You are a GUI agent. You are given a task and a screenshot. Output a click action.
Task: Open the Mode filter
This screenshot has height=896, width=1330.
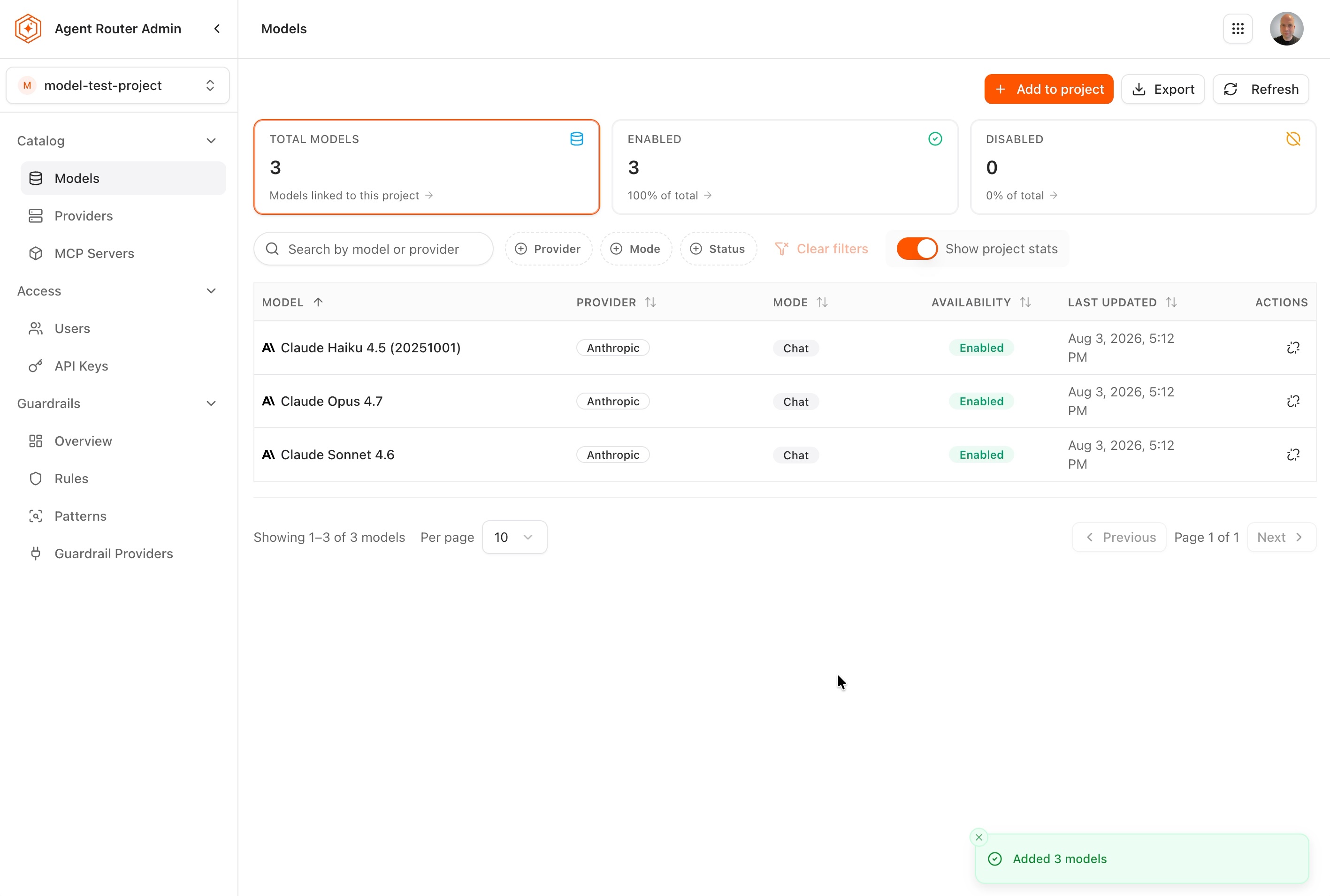(635, 249)
